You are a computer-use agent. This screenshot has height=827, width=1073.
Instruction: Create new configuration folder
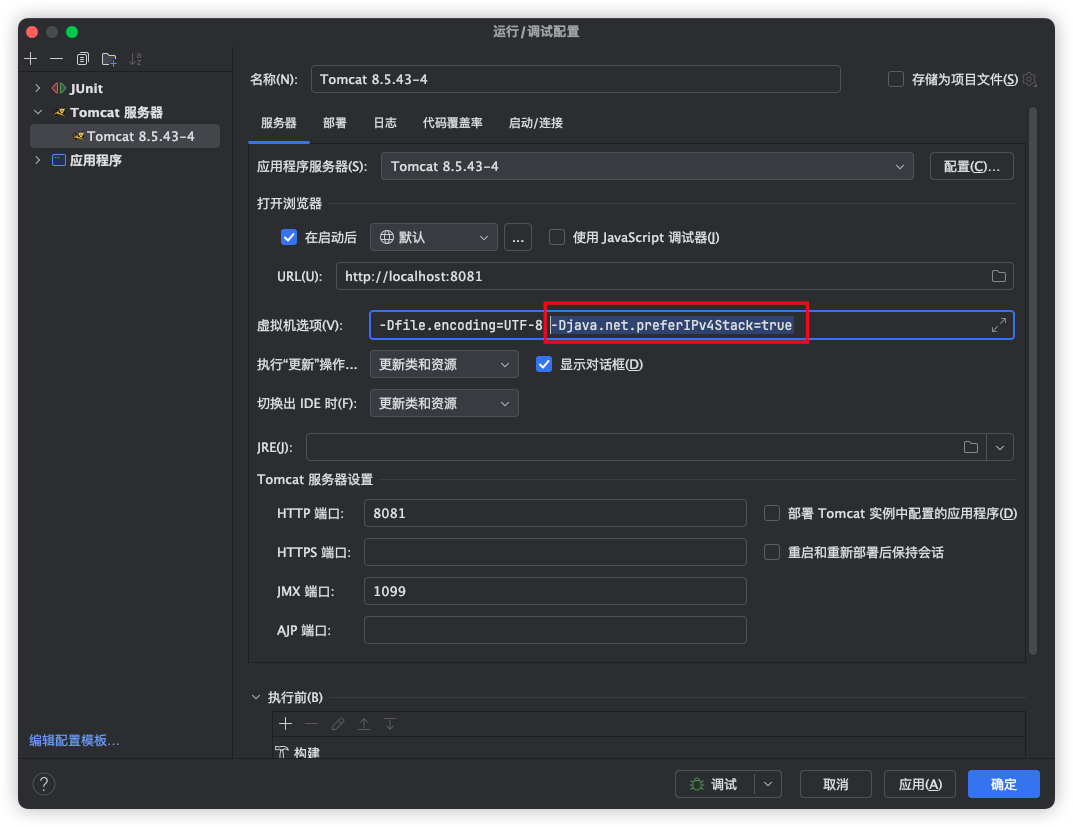[x=109, y=59]
